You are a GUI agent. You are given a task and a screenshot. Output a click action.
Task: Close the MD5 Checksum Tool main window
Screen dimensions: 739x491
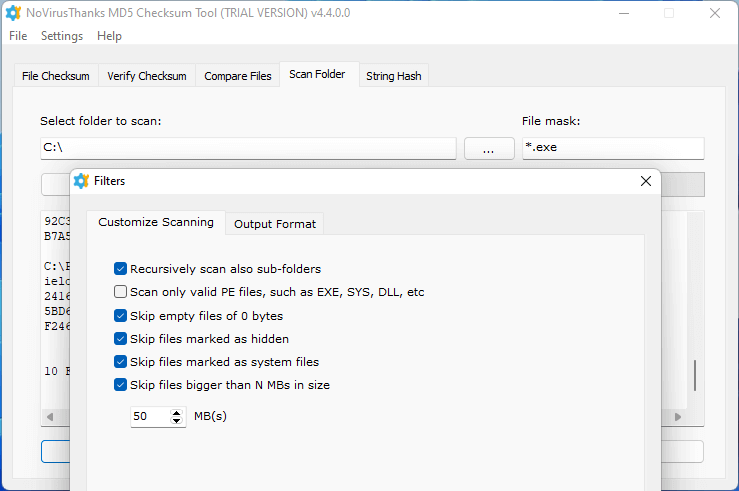point(714,13)
